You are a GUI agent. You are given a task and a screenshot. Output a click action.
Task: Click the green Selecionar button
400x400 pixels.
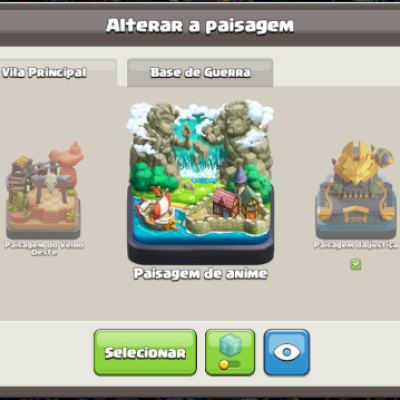point(145,352)
